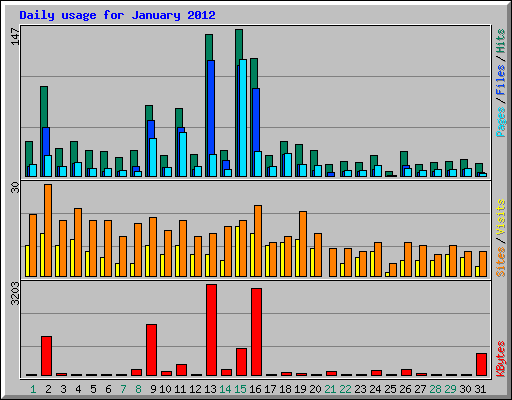Click day 15 on the x-axis

click(x=240, y=389)
